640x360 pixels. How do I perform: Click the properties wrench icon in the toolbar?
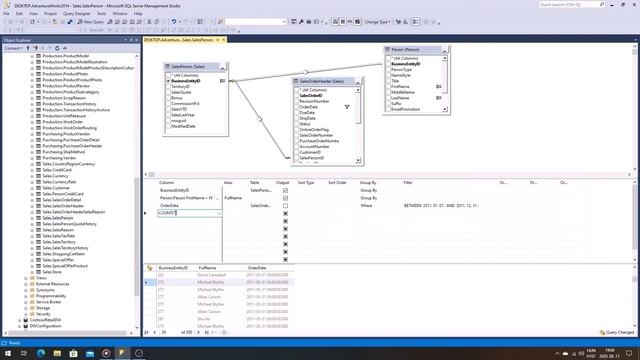pyautogui.click(x=301, y=22)
